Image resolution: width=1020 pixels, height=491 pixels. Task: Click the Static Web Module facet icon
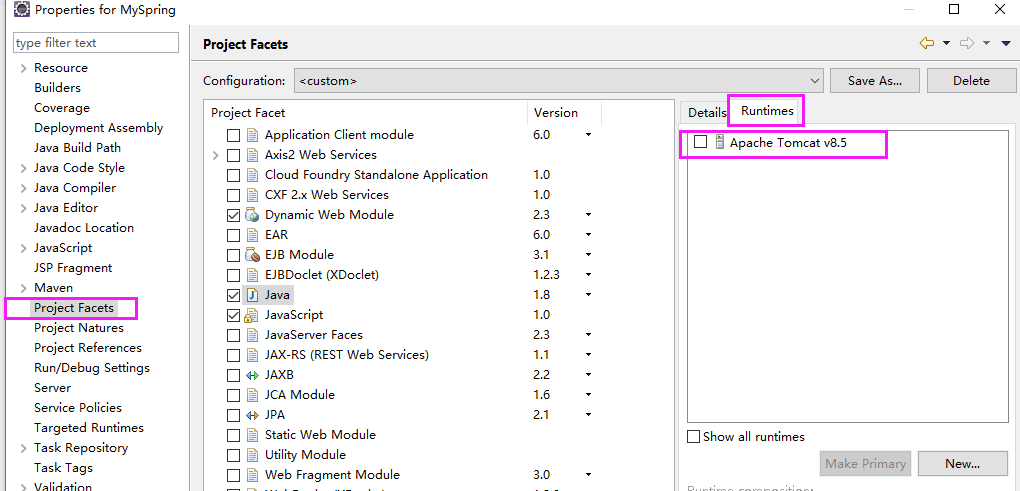pos(252,435)
